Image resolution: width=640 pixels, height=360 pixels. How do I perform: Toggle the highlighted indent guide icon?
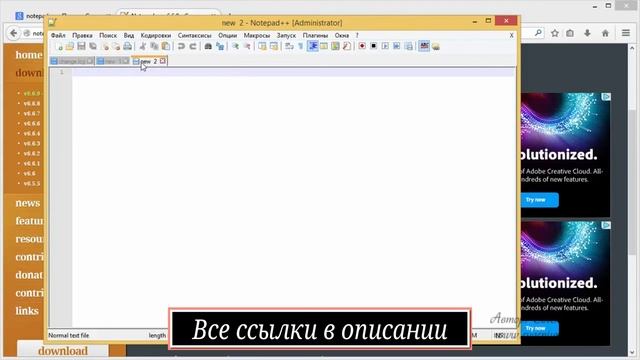pyautogui.click(x=313, y=47)
